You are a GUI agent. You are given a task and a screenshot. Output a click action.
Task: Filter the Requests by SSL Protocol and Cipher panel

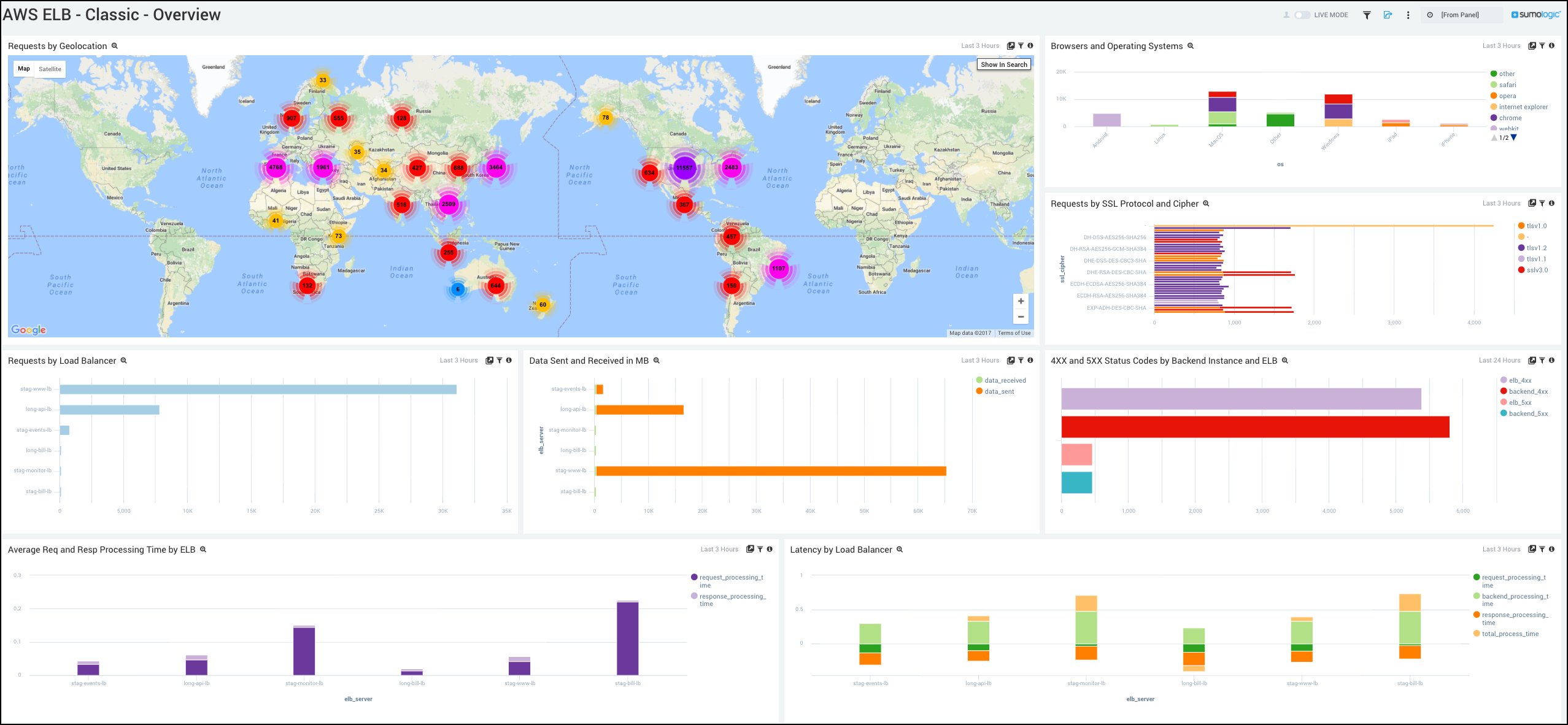(x=1542, y=203)
